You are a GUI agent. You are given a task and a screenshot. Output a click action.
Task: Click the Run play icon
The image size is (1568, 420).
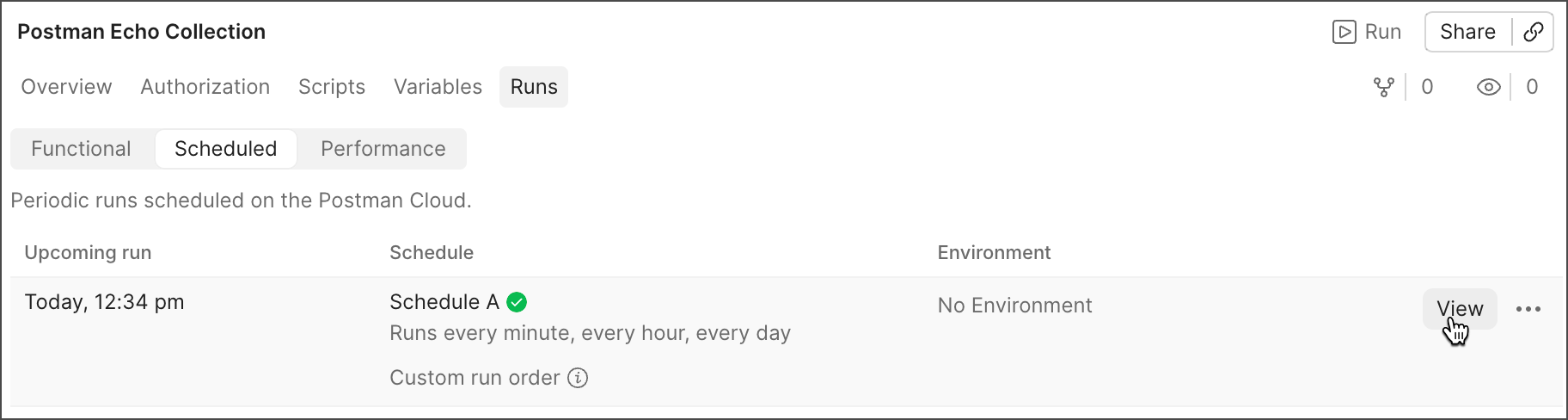[1344, 32]
